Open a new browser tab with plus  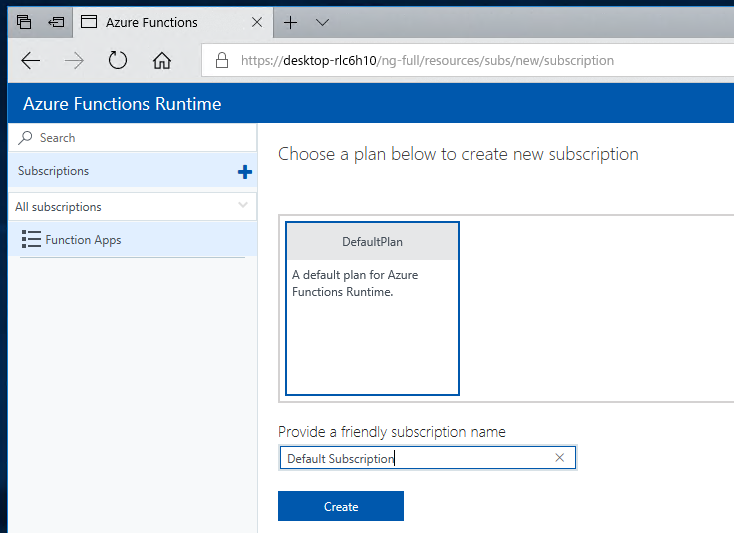[290, 22]
